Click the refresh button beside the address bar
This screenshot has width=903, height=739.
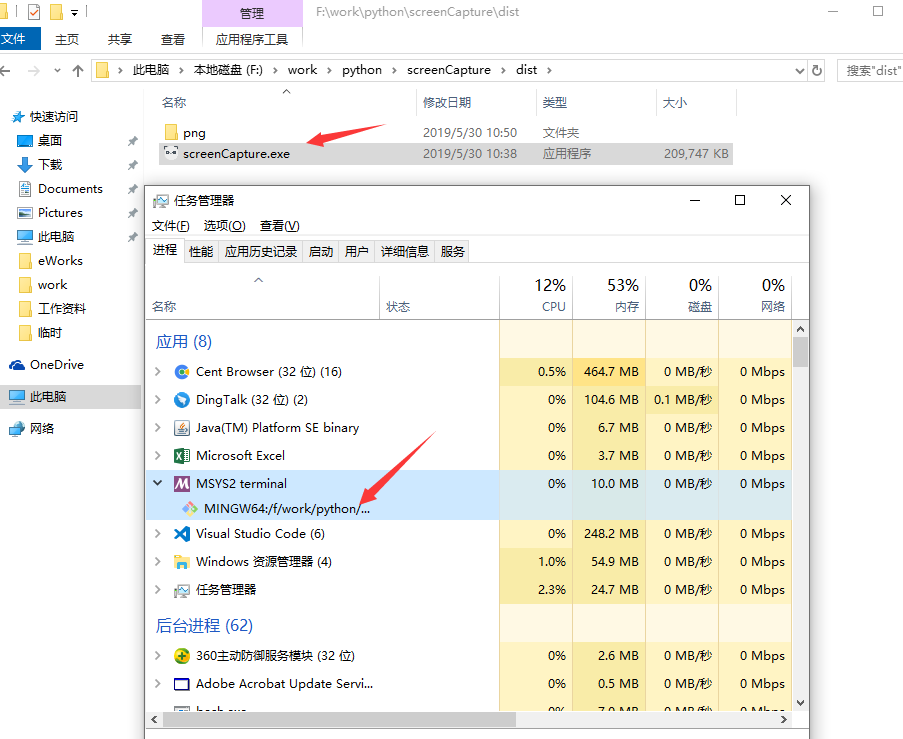coord(817,70)
